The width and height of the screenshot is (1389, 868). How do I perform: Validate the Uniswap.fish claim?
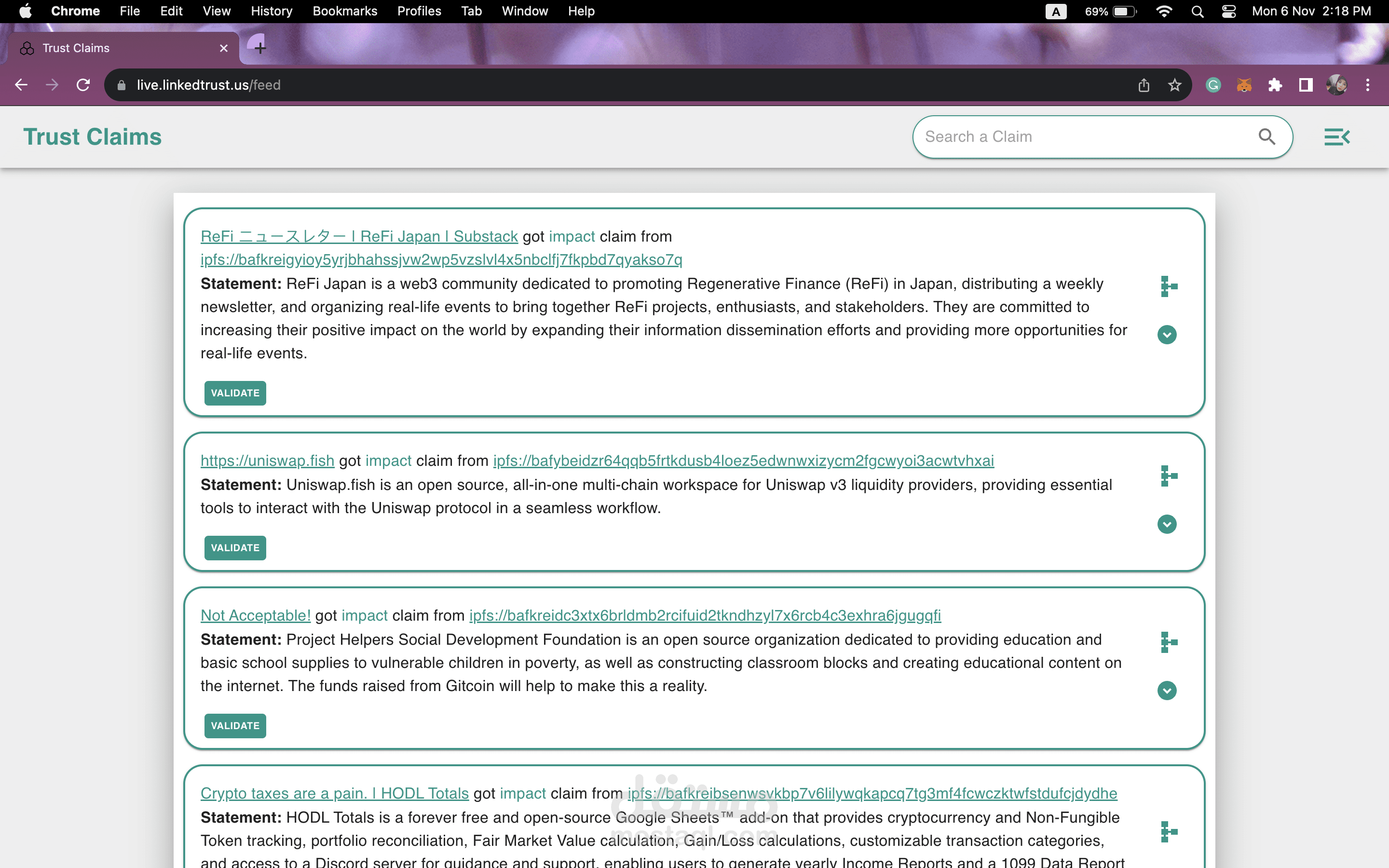pyautogui.click(x=235, y=548)
